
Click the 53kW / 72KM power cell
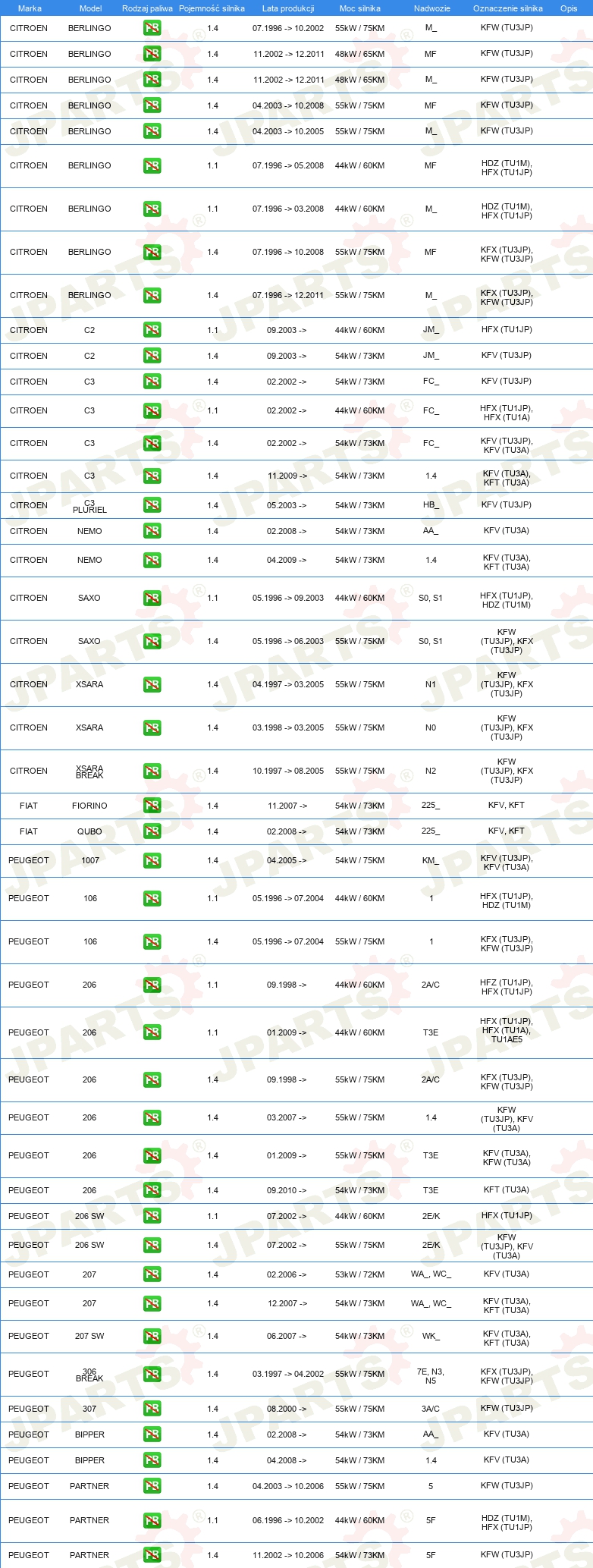tap(360, 1274)
